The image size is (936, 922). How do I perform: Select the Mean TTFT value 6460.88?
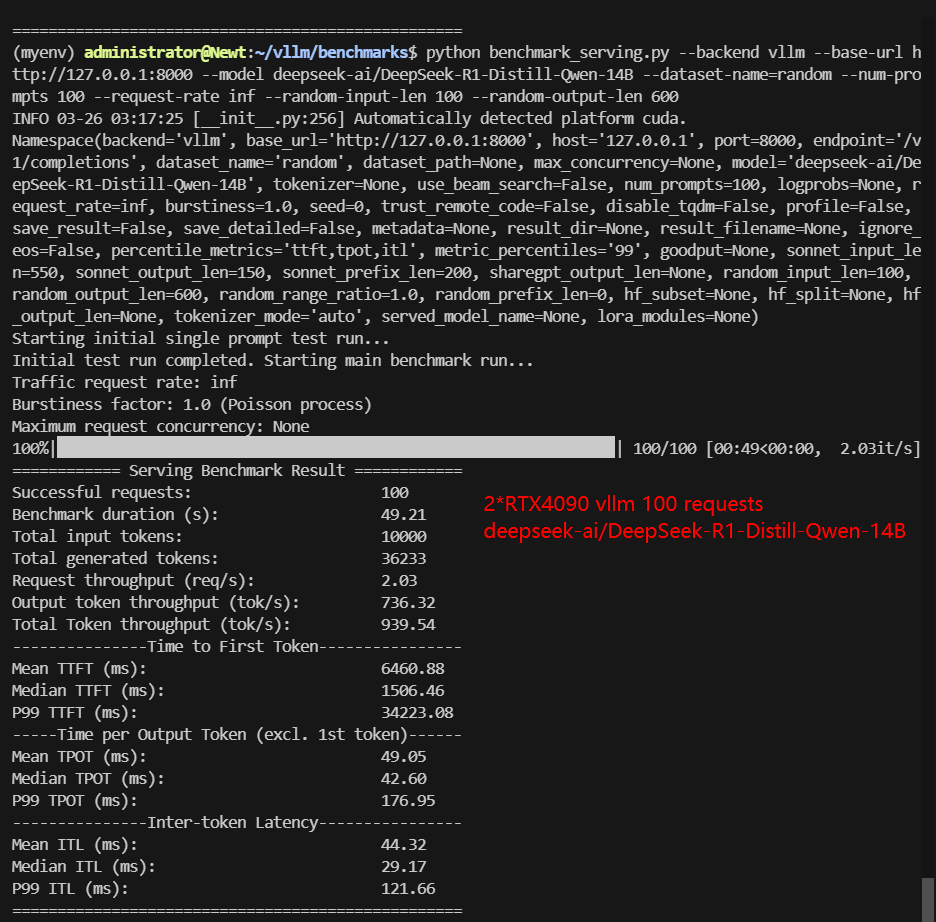[x=412, y=668]
